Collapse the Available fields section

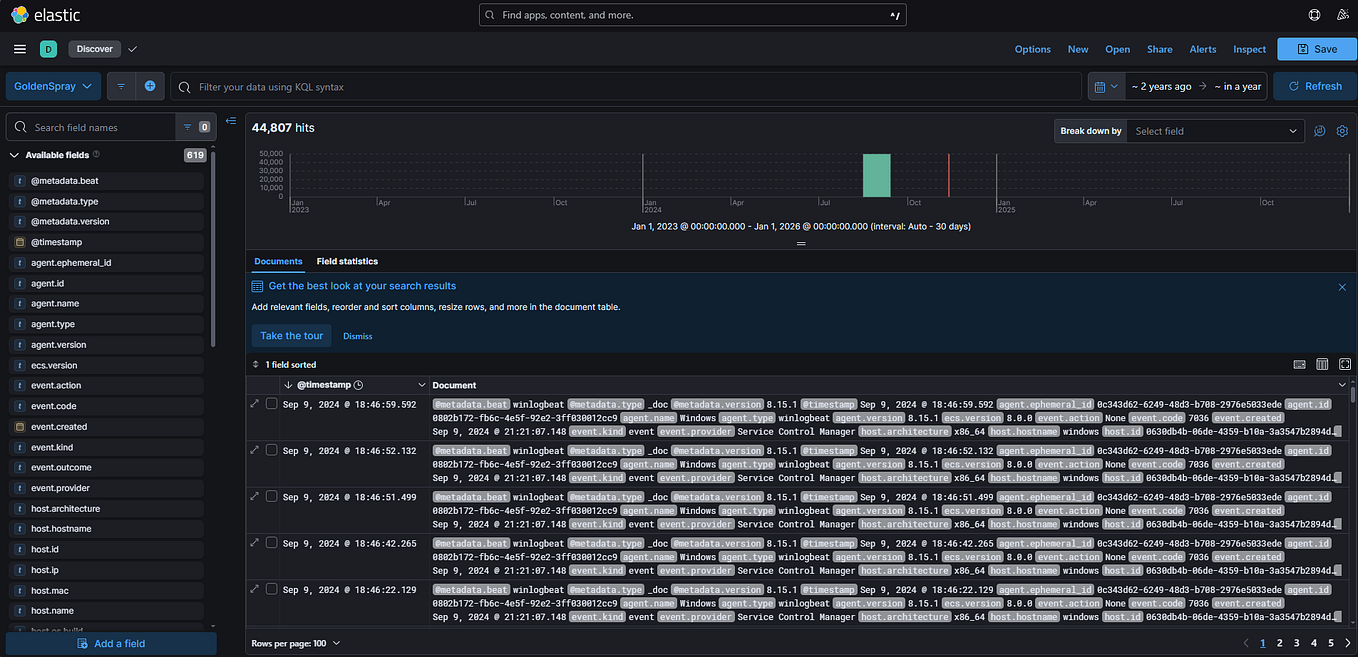[x=14, y=155]
